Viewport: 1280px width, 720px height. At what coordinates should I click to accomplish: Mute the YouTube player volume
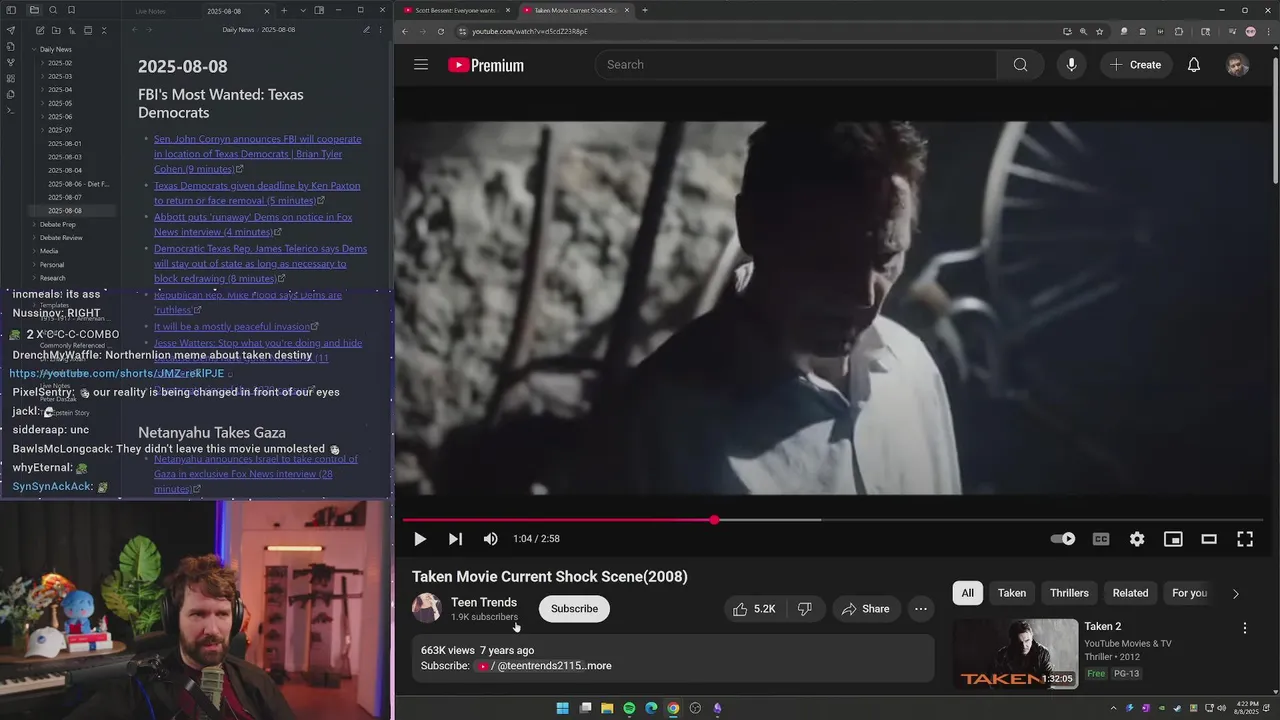pyautogui.click(x=490, y=539)
